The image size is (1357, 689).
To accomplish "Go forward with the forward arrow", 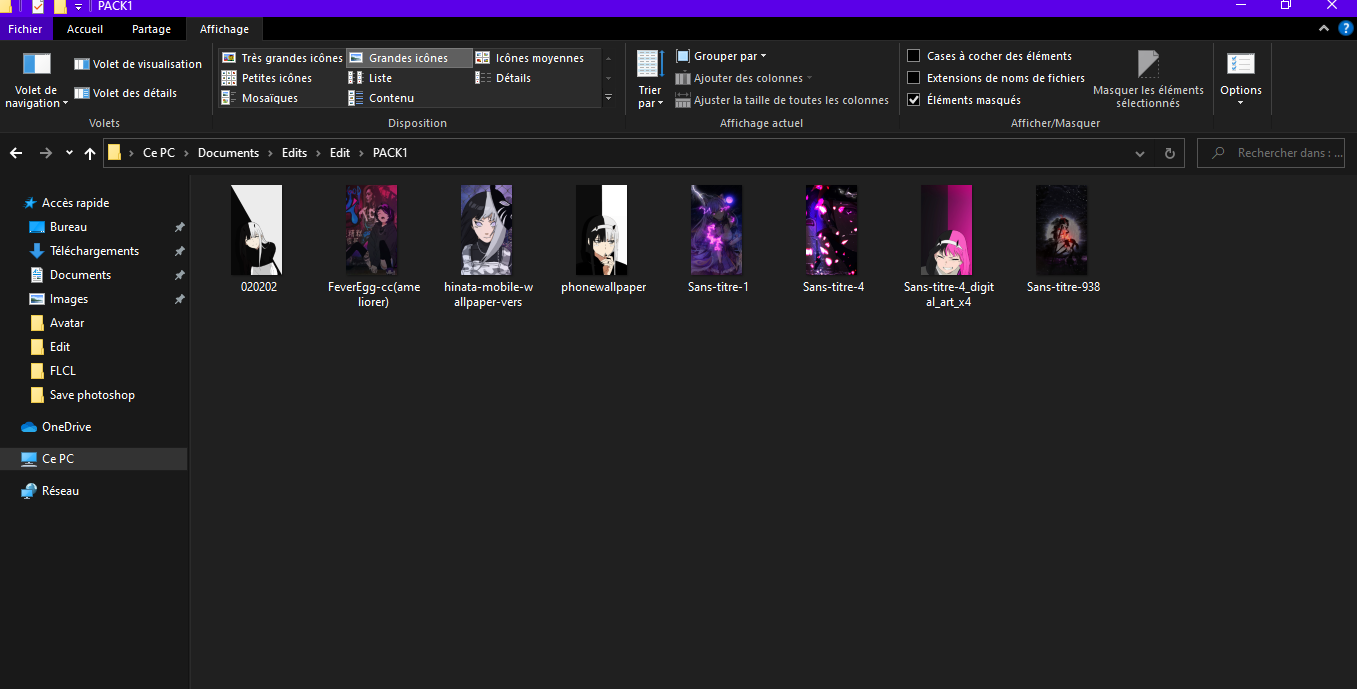I will coord(45,153).
